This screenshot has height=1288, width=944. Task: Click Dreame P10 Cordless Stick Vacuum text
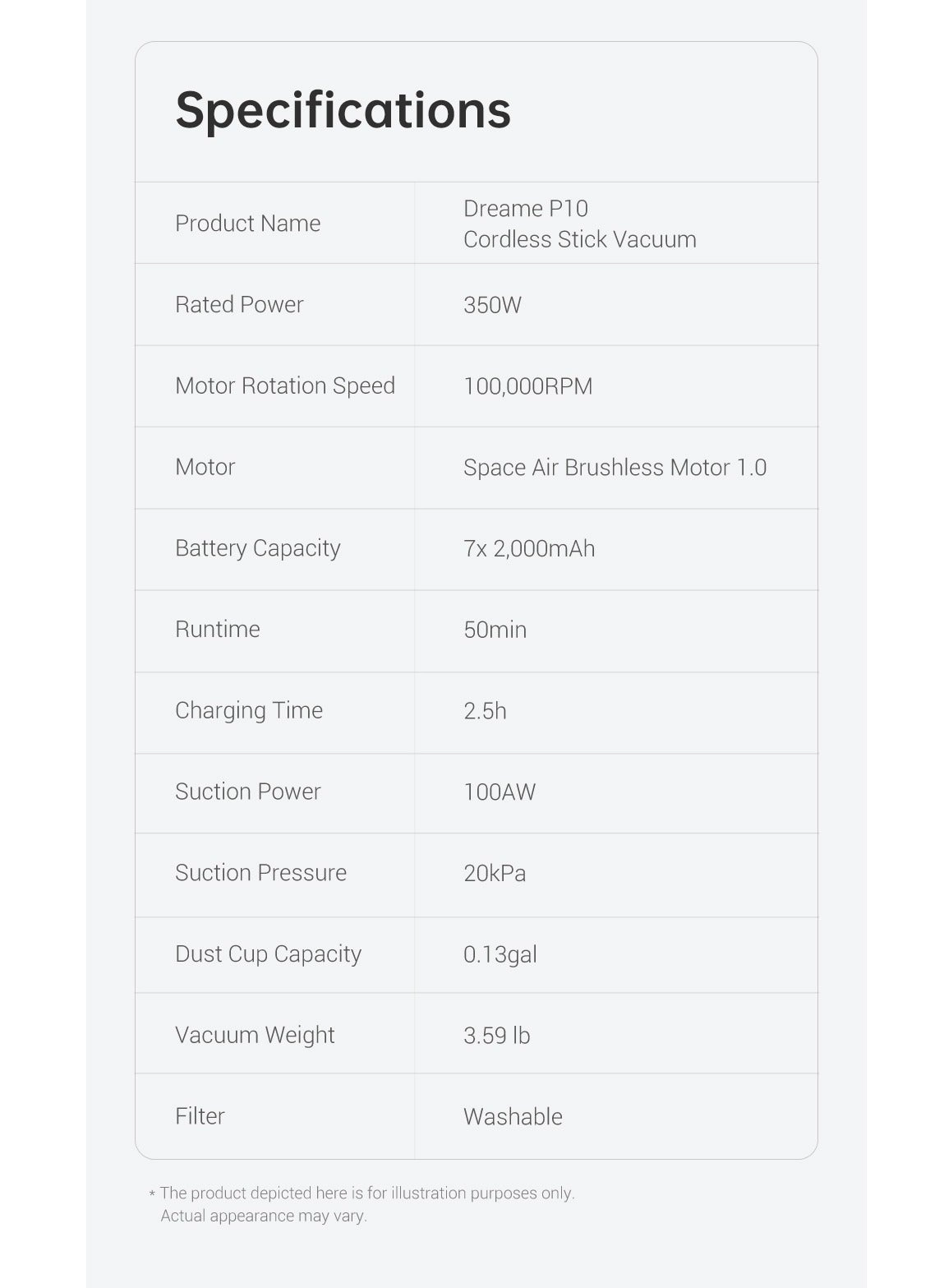pos(579,224)
